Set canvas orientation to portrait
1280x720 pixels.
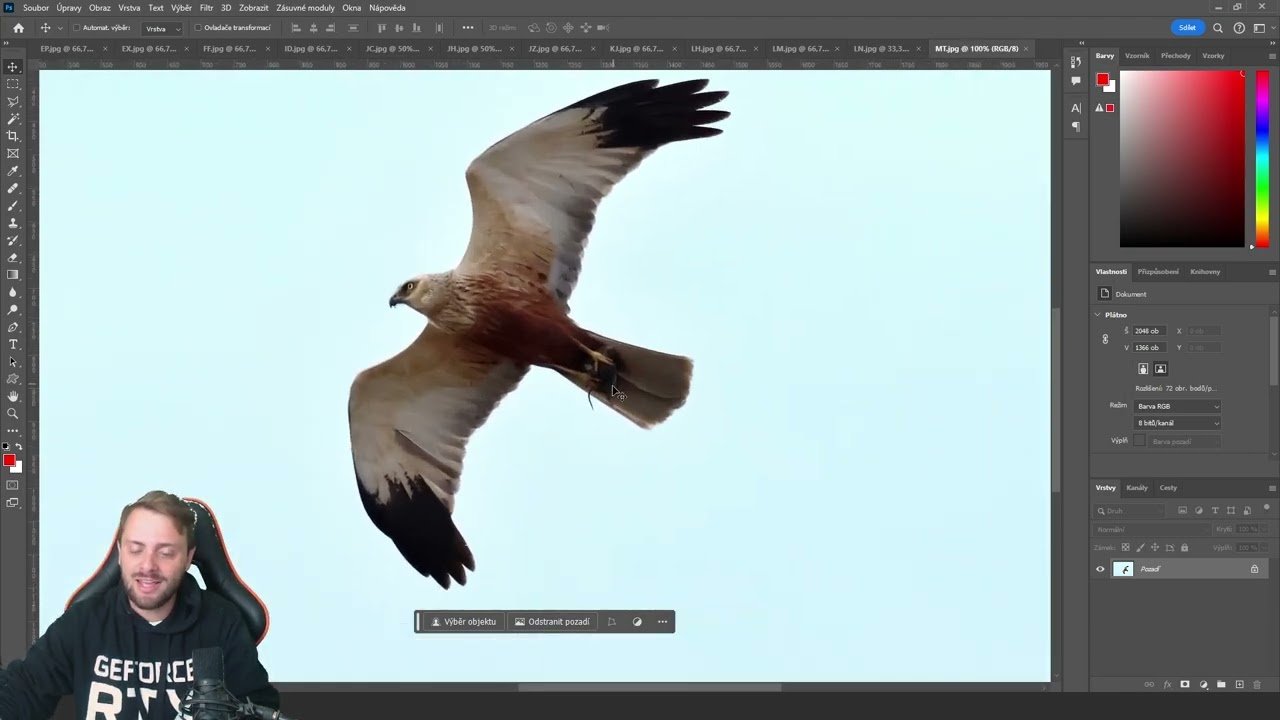click(1143, 369)
